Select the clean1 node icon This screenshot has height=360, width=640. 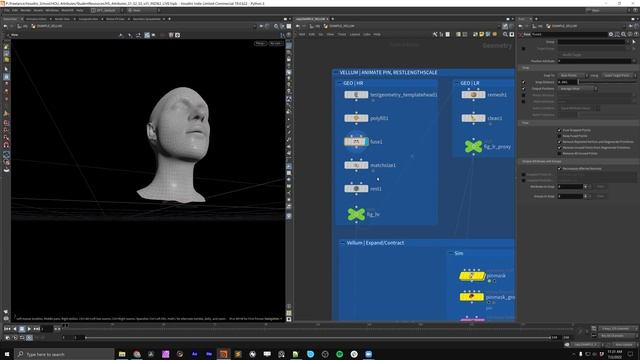[x=473, y=118]
